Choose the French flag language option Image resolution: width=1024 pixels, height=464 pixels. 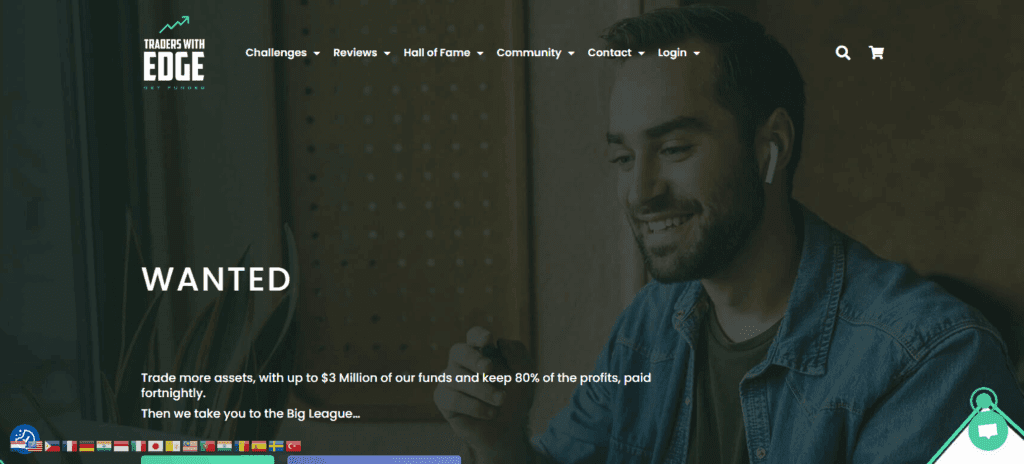69,446
